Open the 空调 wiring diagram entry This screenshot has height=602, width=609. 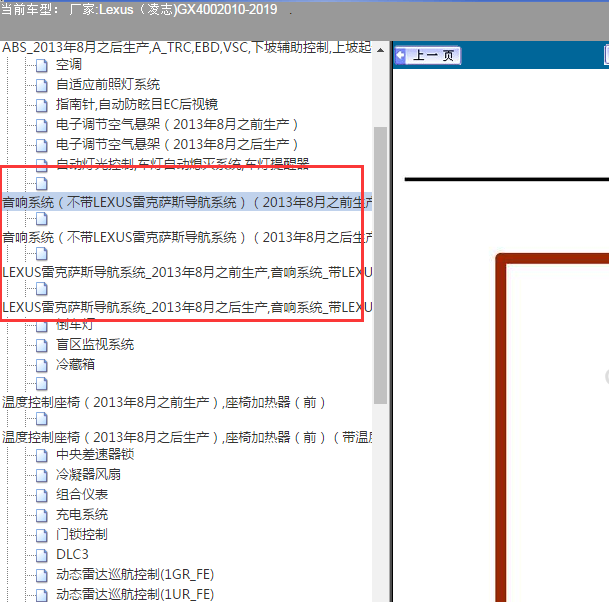click(x=69, y=64)
